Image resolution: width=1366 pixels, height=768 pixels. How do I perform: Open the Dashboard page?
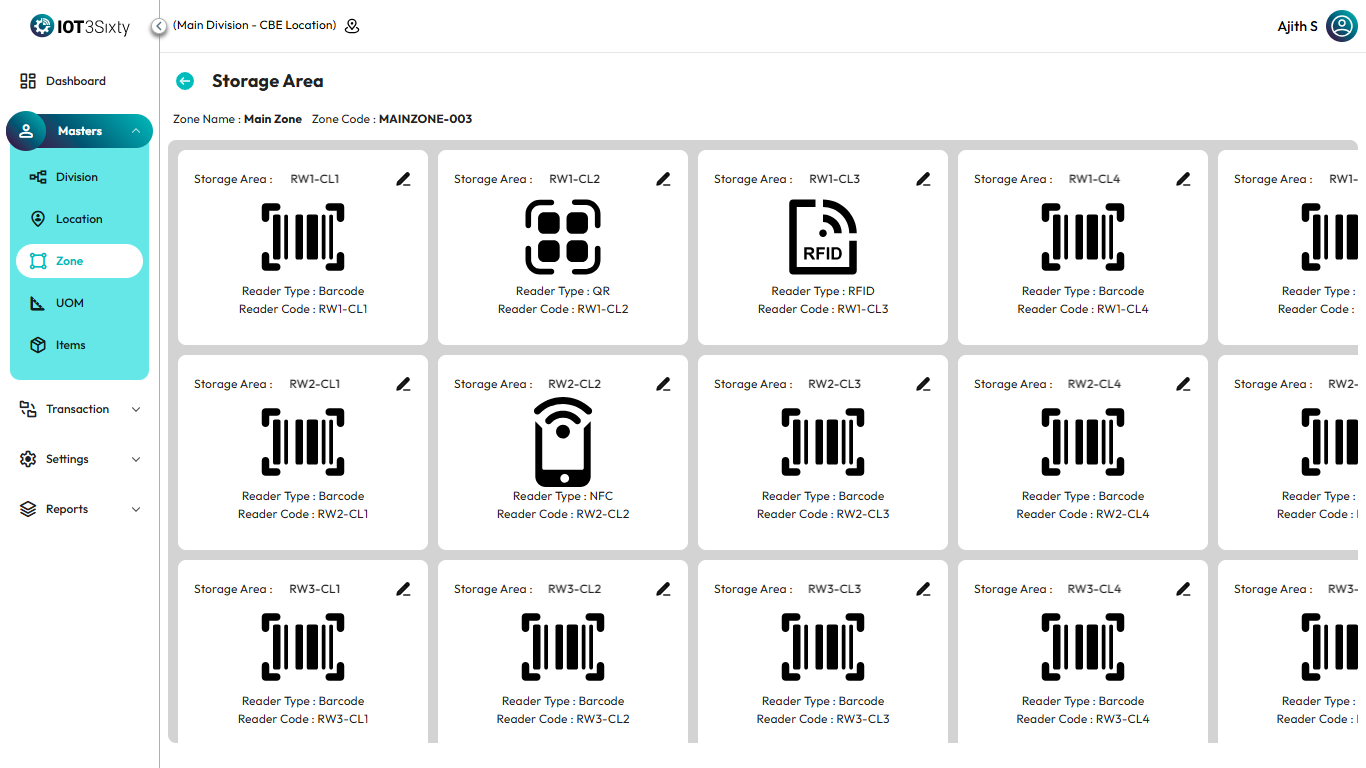(x=75, y=81)
